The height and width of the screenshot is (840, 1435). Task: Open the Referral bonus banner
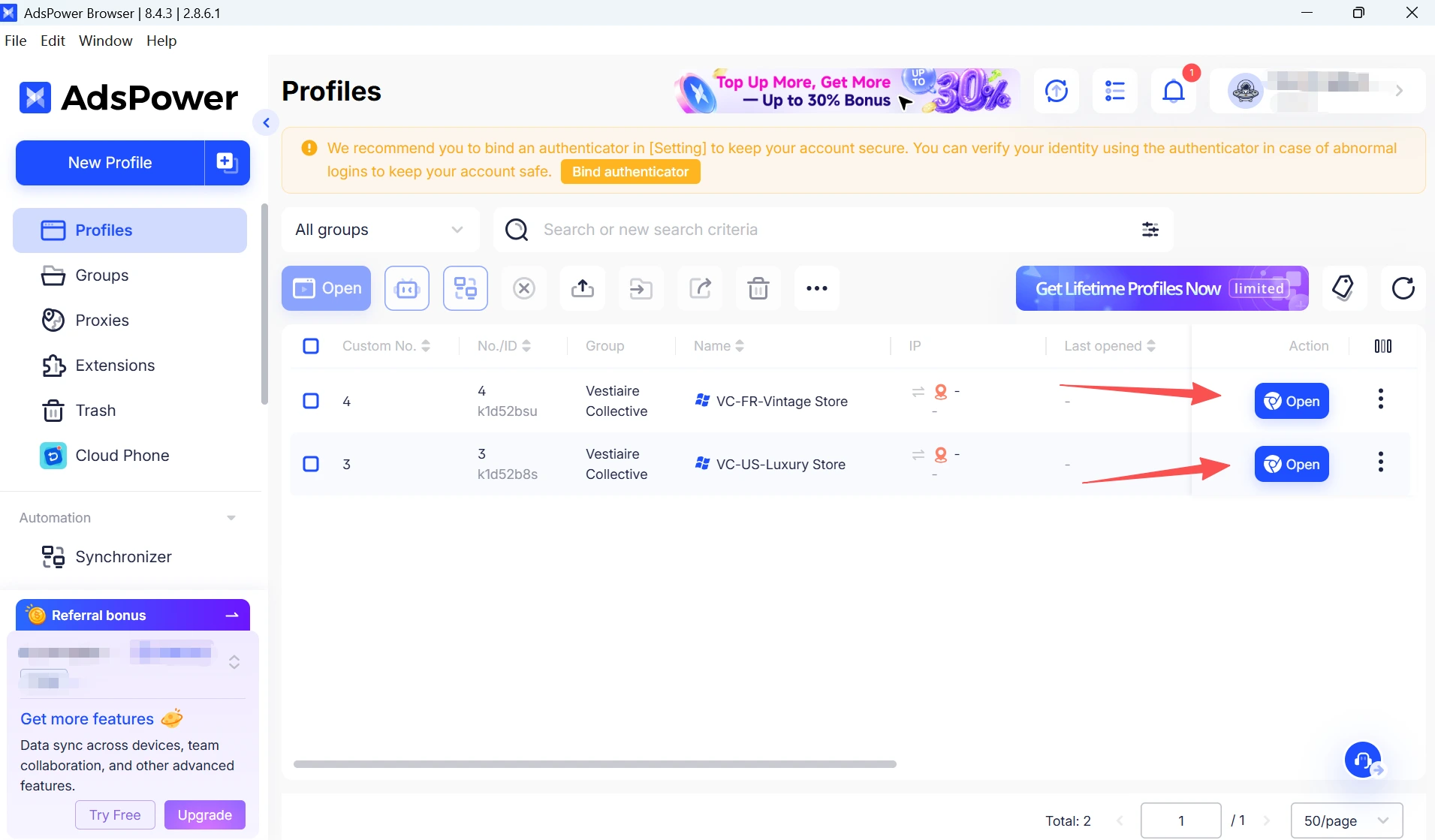(133, 616)
